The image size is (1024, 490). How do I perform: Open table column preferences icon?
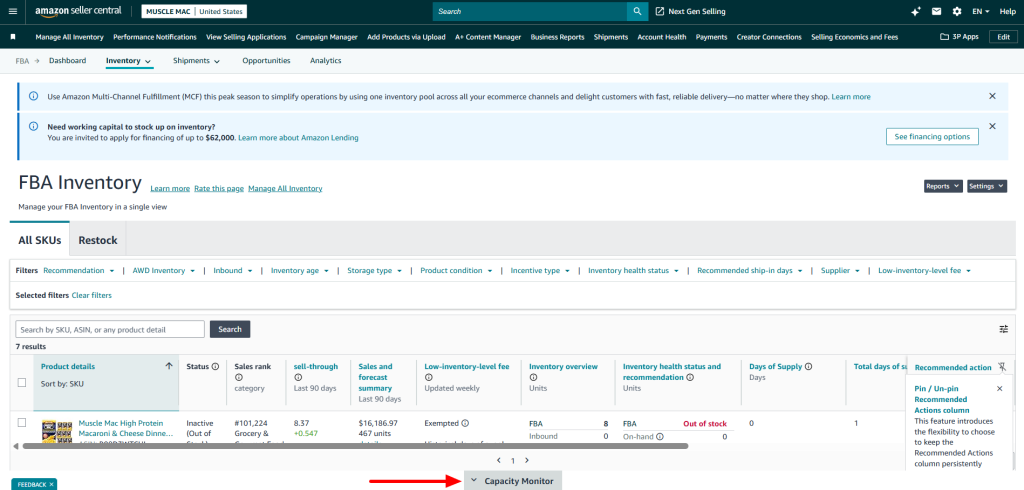(1004, 329)
